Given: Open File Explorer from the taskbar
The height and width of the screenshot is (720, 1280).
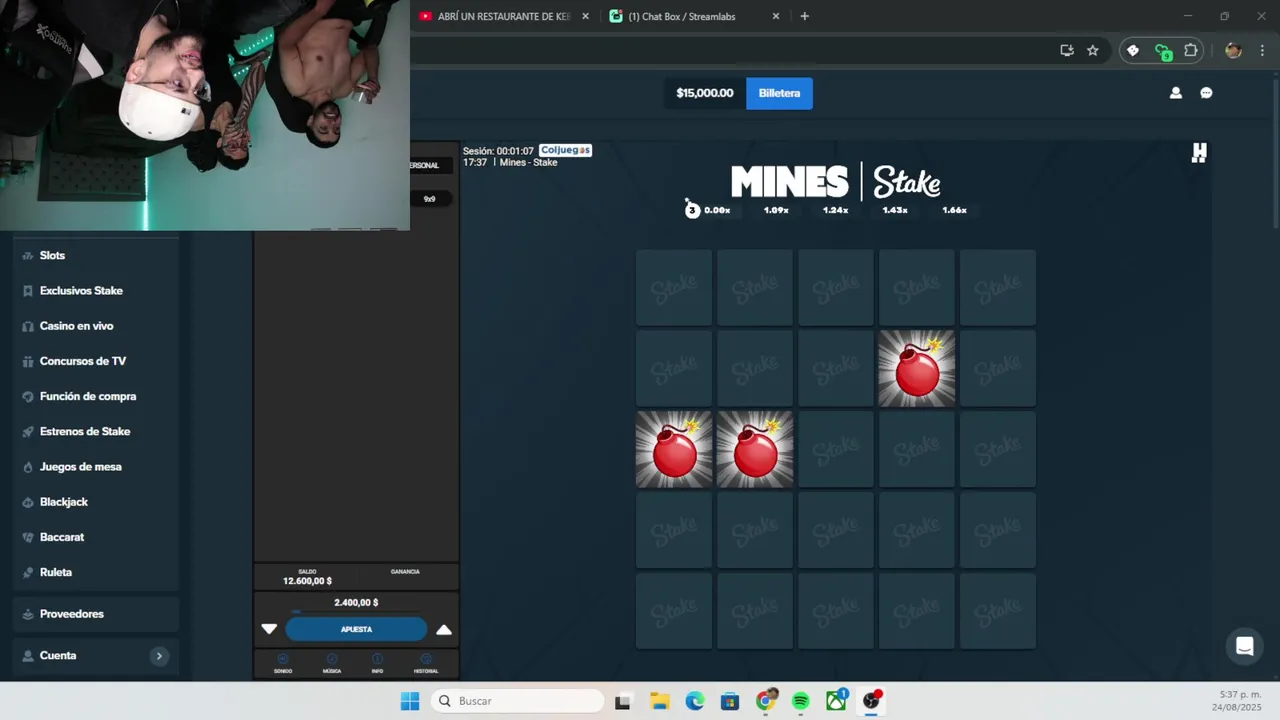Looking at the screenshot, I should click(659, 701).
